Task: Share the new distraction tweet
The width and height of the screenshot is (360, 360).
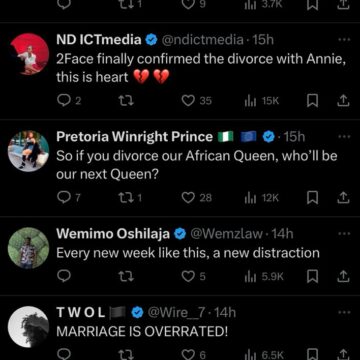Action: click(x=343, y=276)
